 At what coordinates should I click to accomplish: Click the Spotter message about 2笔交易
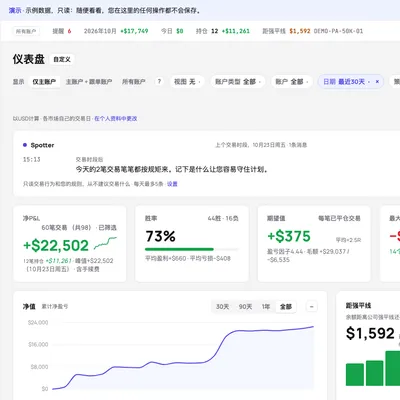click(x=172, y=169)
